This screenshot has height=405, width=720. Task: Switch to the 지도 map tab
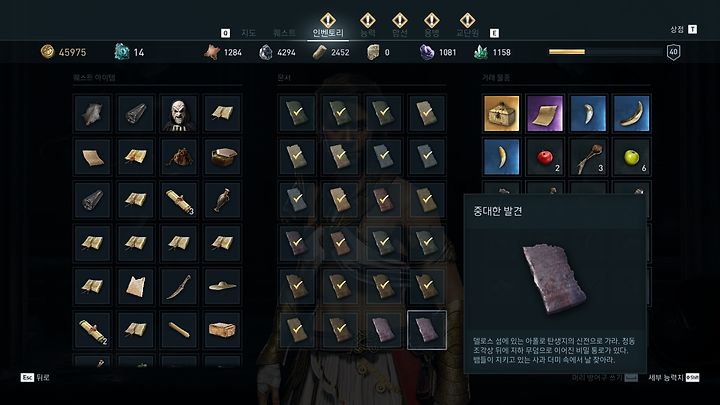click(x=248, y=33)
